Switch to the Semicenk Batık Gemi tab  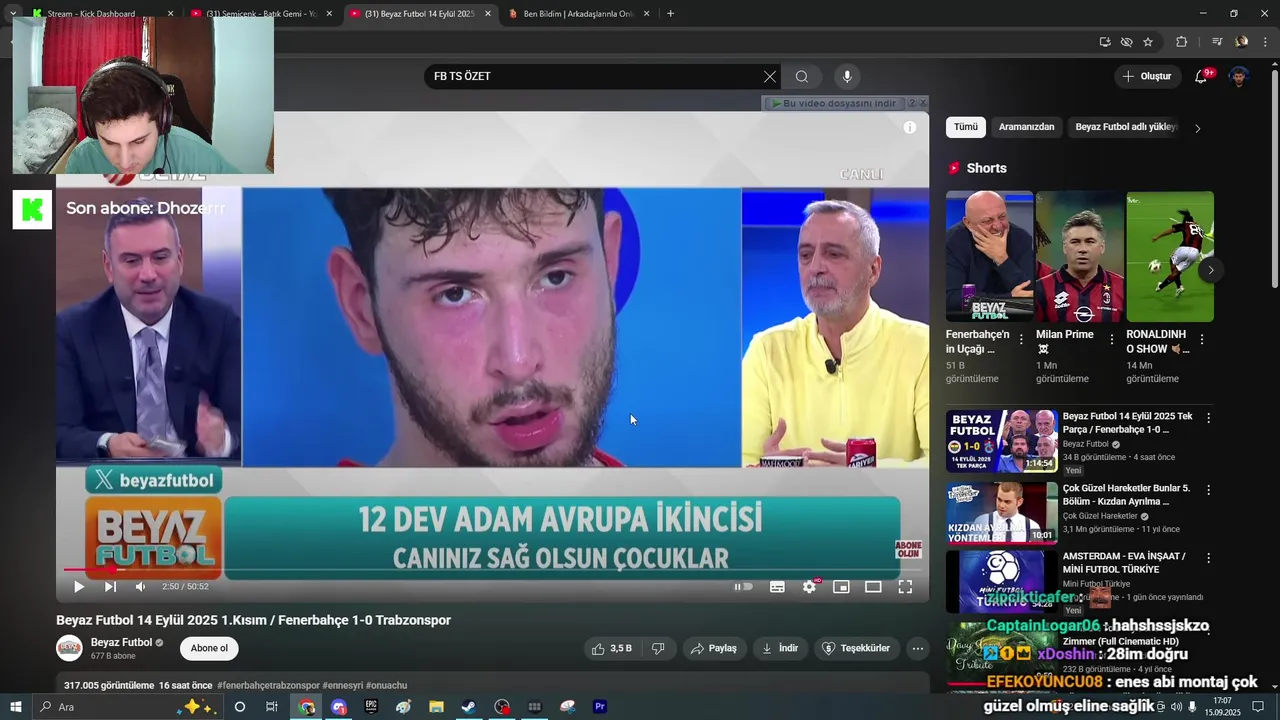coord(260,14)
